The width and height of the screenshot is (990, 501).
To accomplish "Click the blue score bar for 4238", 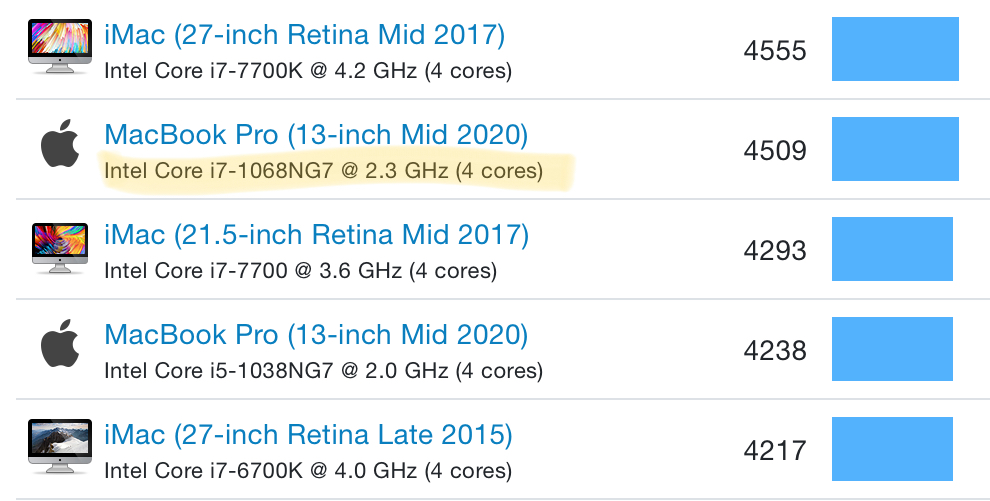I will coord(892,349).
